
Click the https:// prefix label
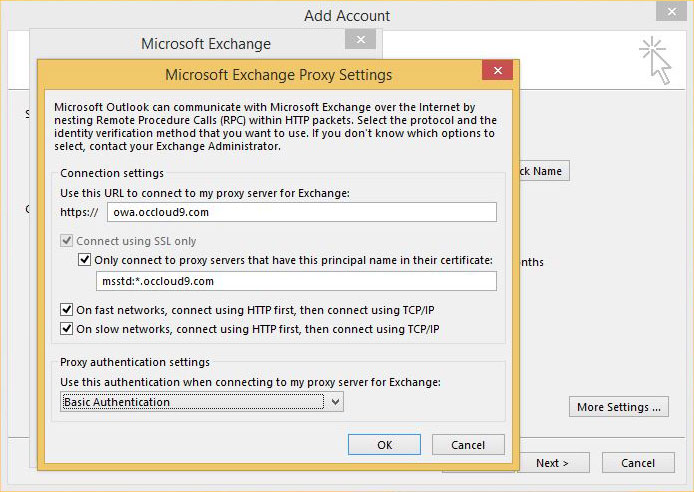point(79,212)
